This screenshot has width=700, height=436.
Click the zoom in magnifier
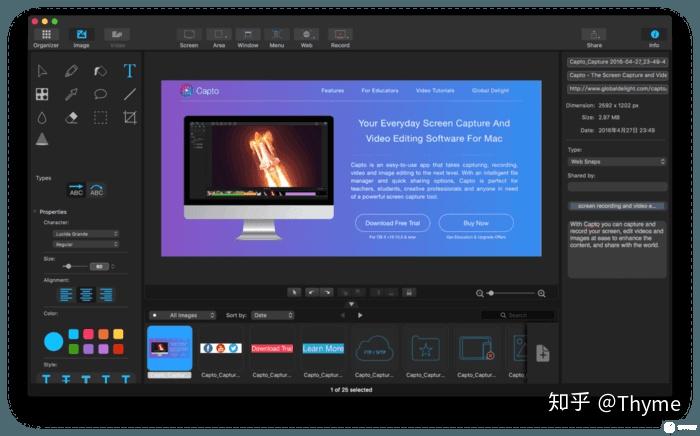[542, 293]
